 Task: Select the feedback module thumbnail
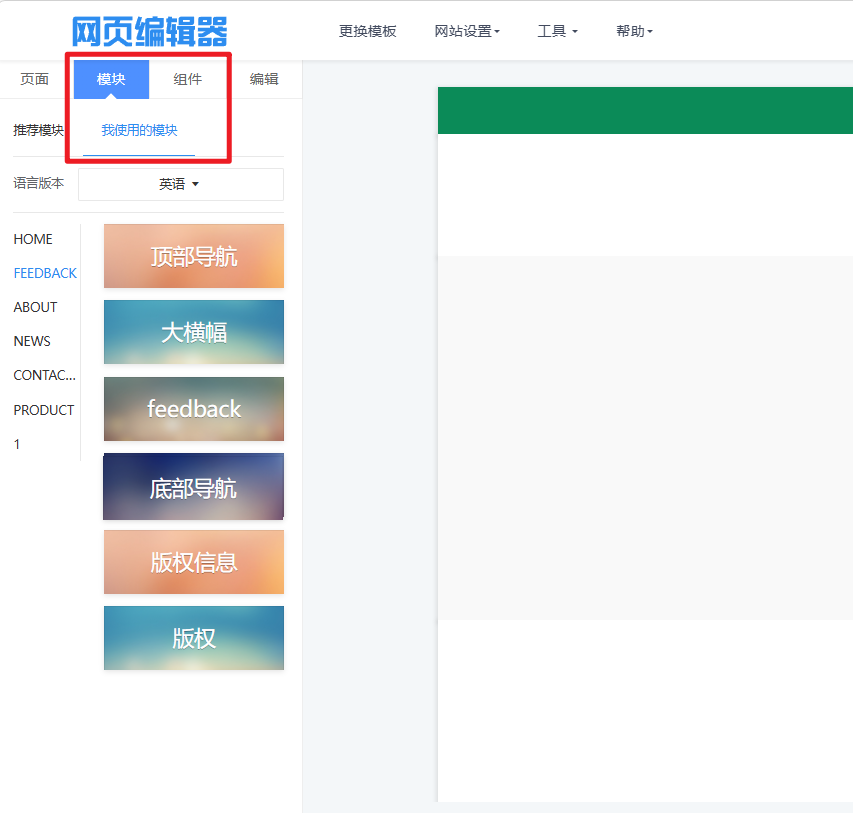coord(194,409)
